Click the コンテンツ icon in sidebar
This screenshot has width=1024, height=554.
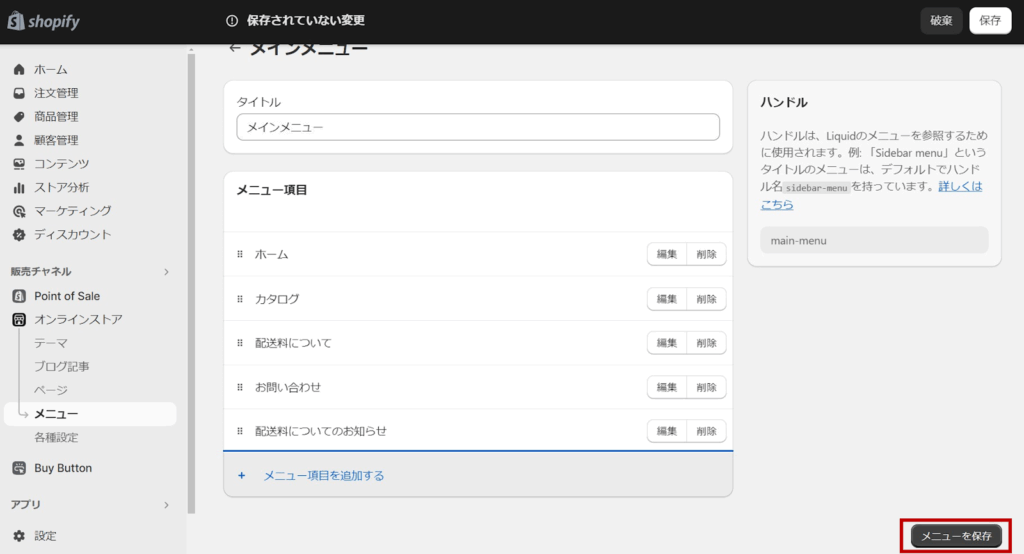(x=19, y=163)
